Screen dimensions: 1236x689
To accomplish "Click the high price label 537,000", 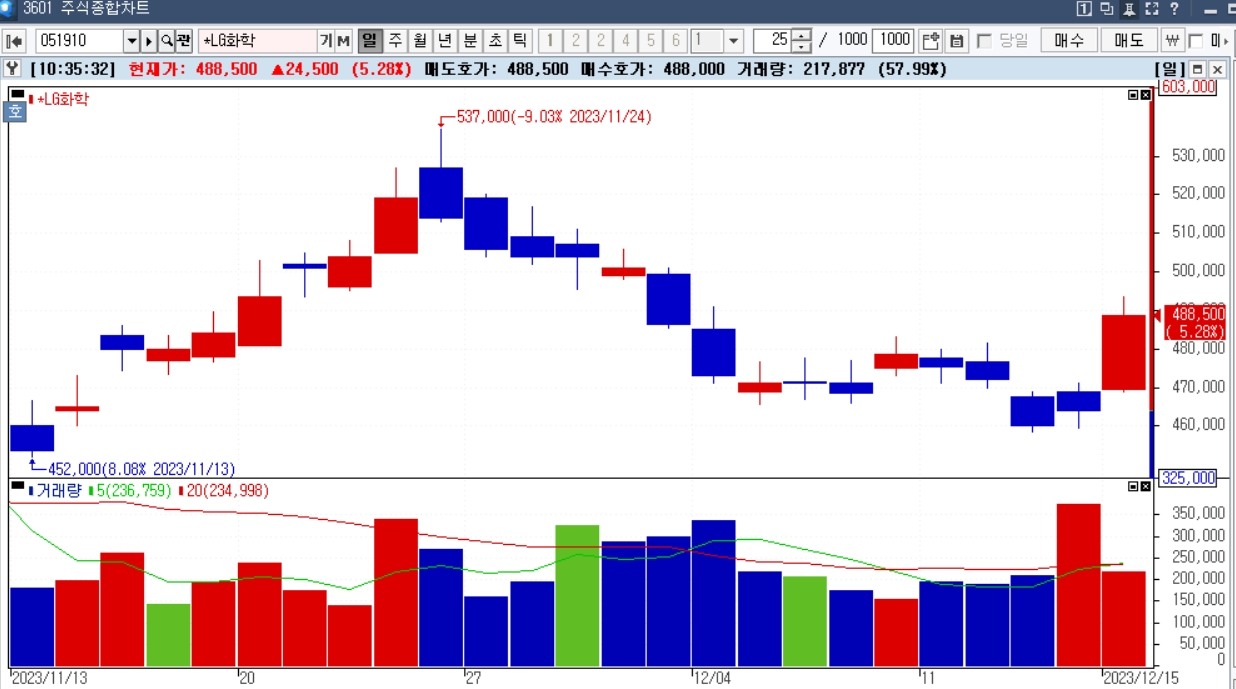I will (555, 117).
